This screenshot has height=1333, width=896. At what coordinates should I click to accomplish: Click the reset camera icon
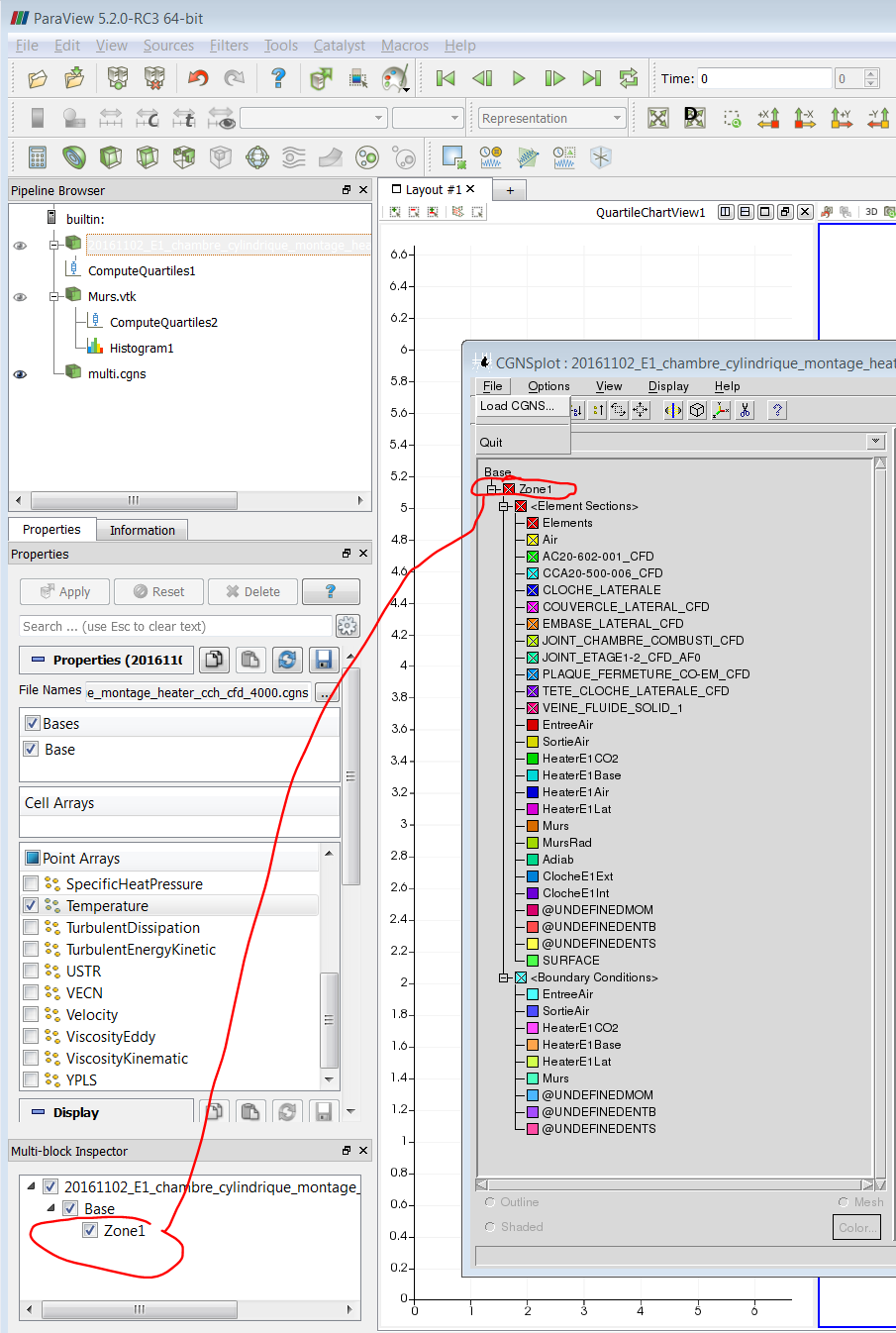(x=658, y=118)
